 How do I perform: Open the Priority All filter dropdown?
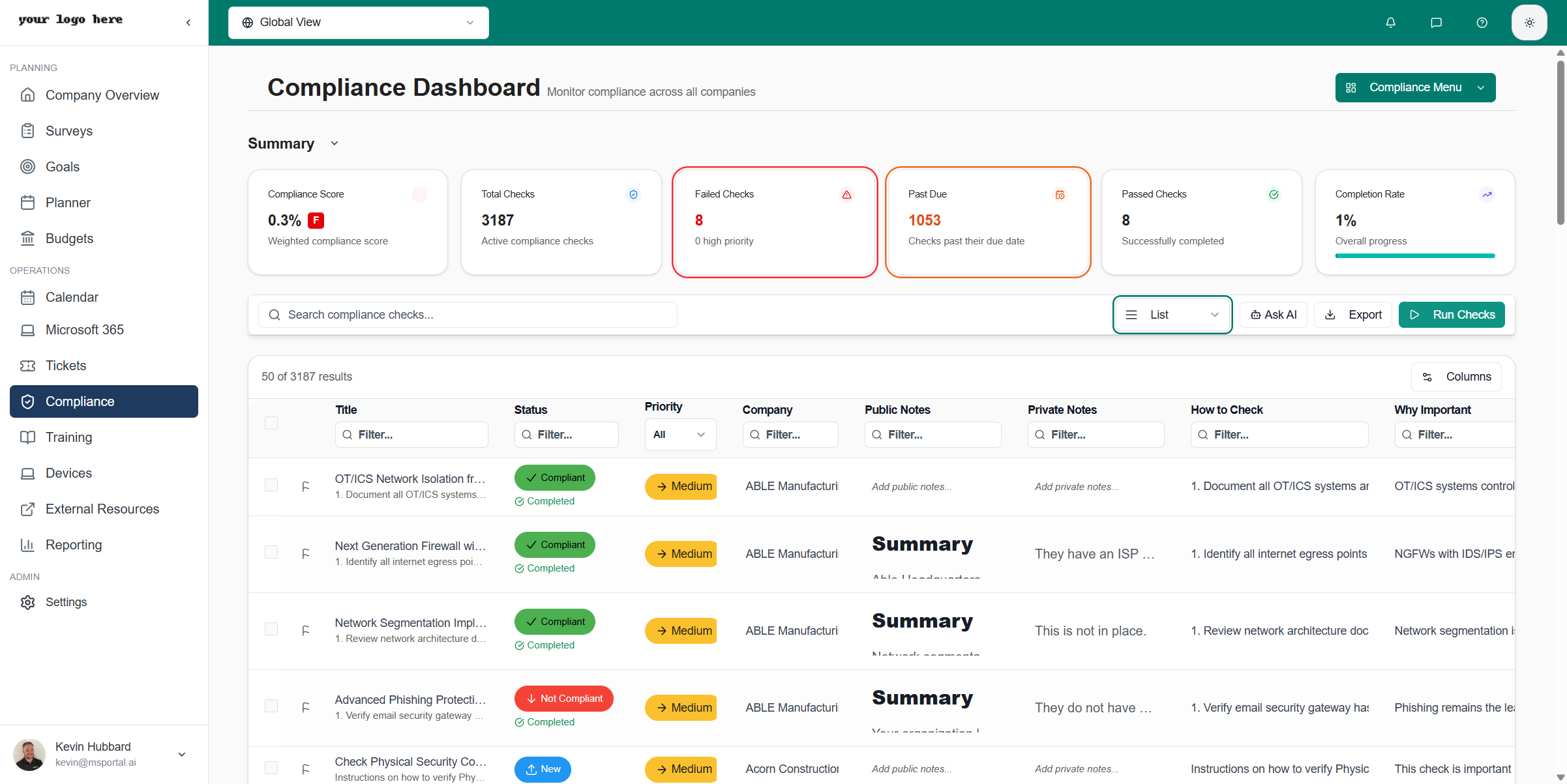[680, 434]
